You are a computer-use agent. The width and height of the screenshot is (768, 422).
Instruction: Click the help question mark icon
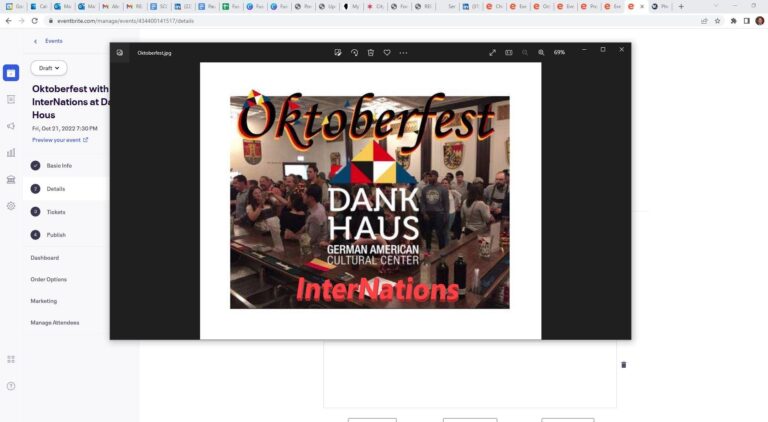coord(11,386)
